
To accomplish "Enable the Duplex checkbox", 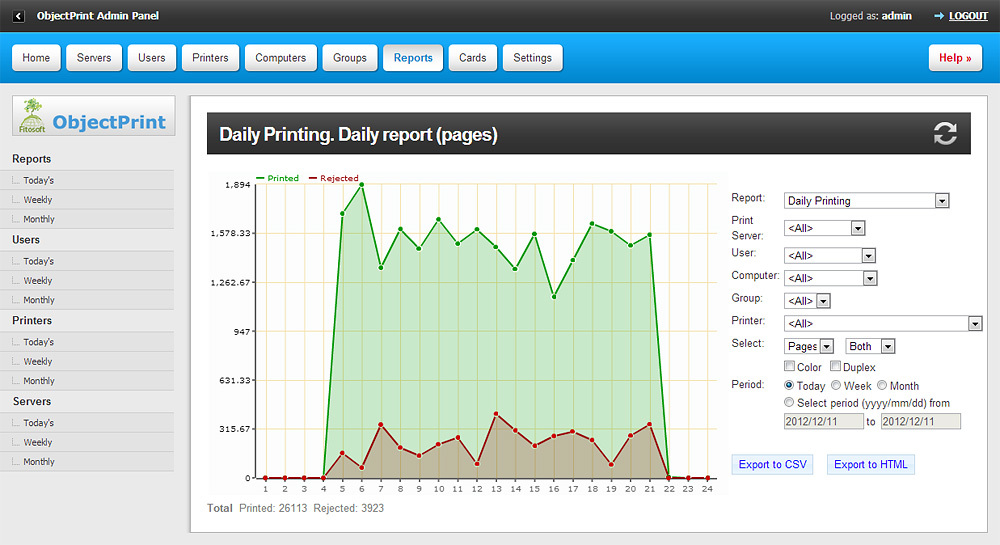I will coord(835,367).
